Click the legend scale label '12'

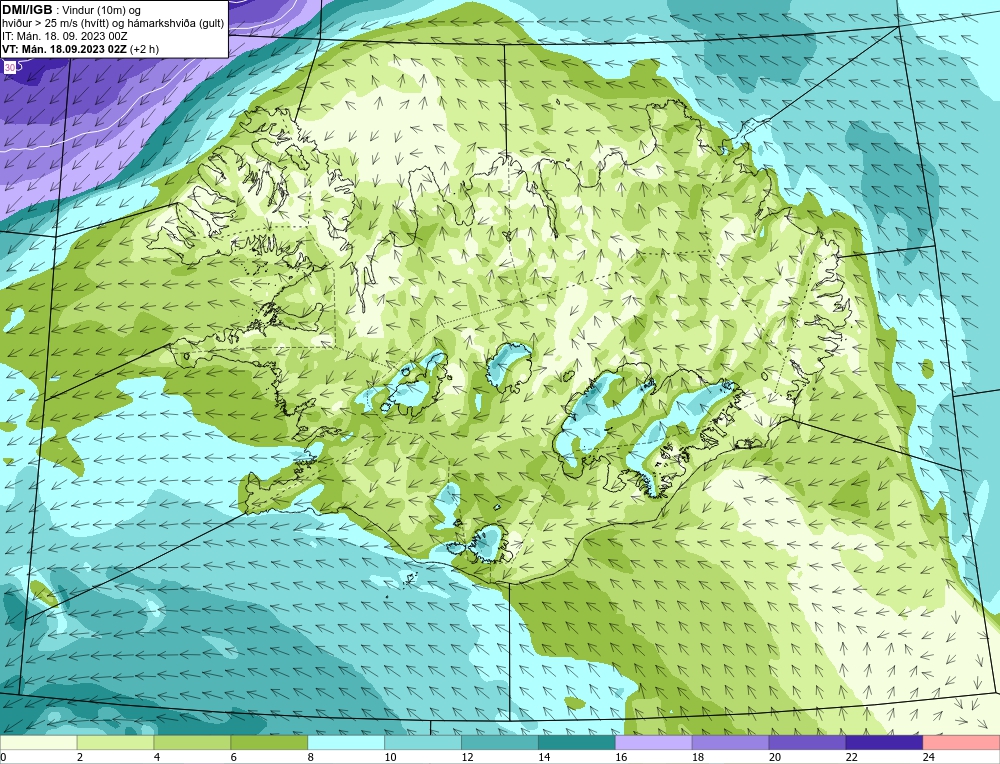click(467, 757)
